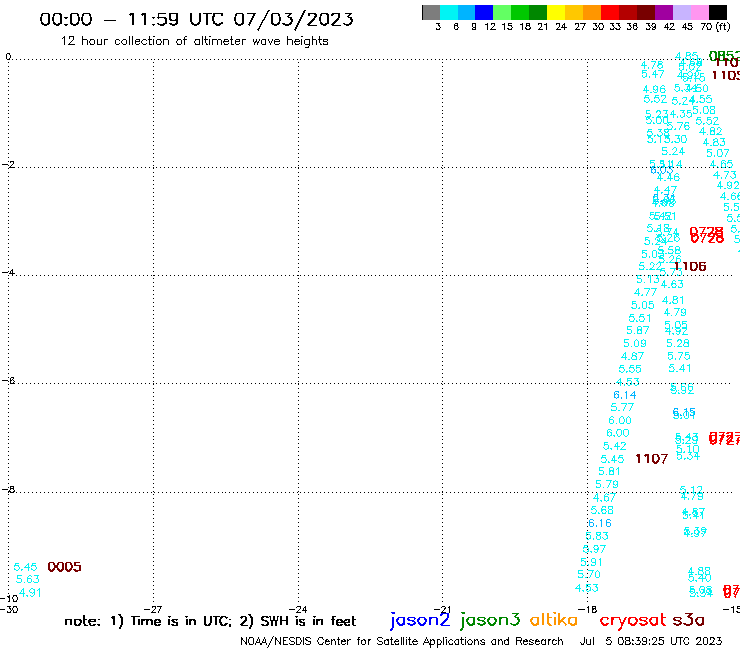
Task: Click the '5.87' wave height value
Action: 638,330
